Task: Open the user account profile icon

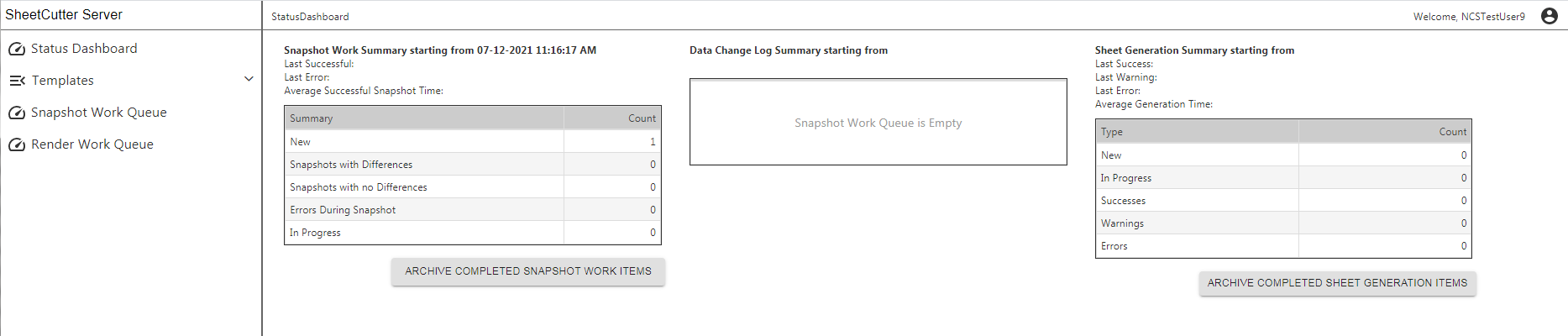Action: tap(1550, 16)
